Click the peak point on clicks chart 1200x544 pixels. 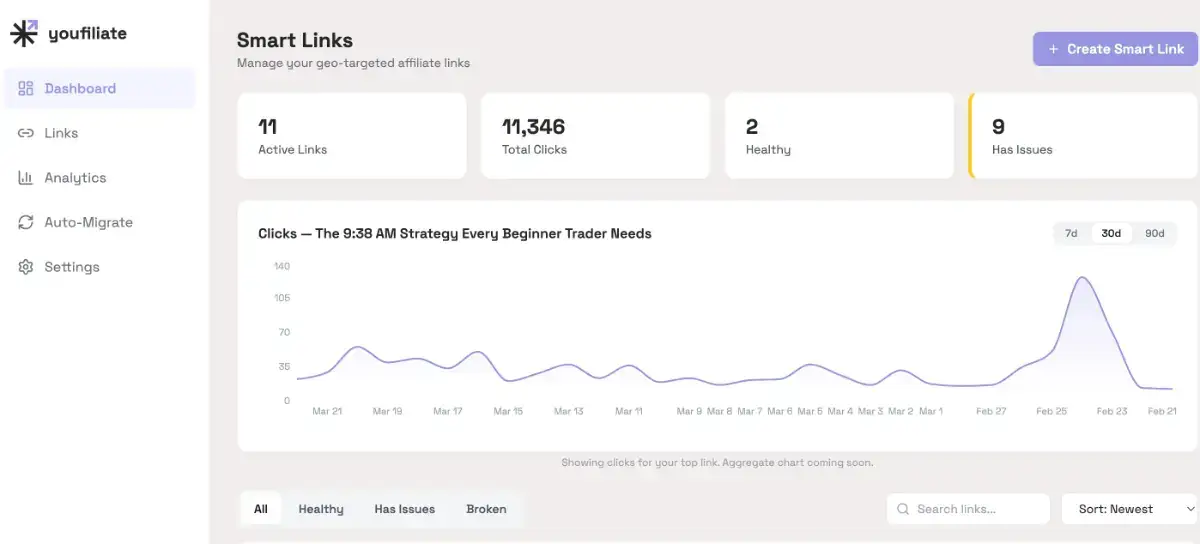[x=1082, y=277]
